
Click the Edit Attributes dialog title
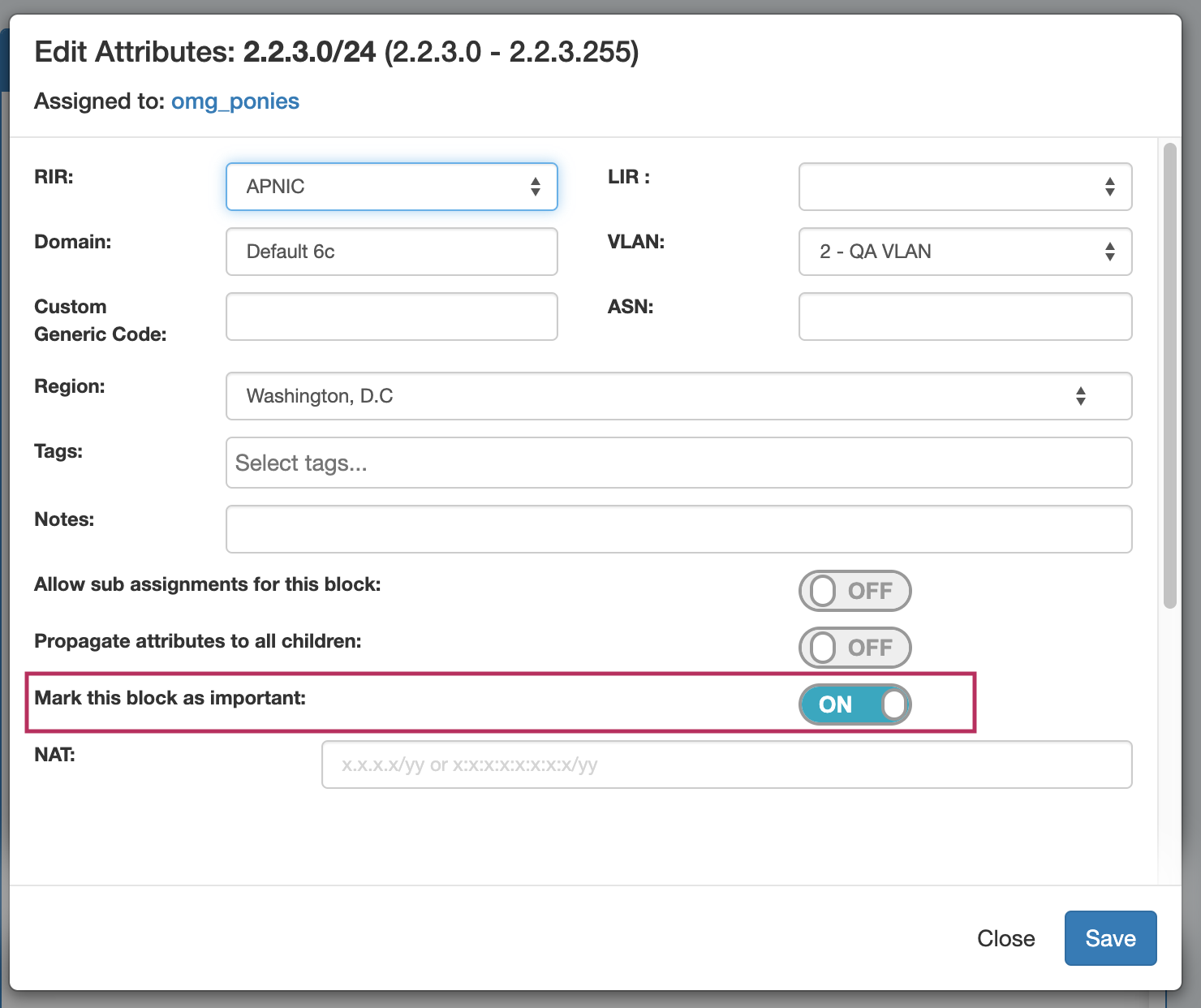(x=336, y=52)
